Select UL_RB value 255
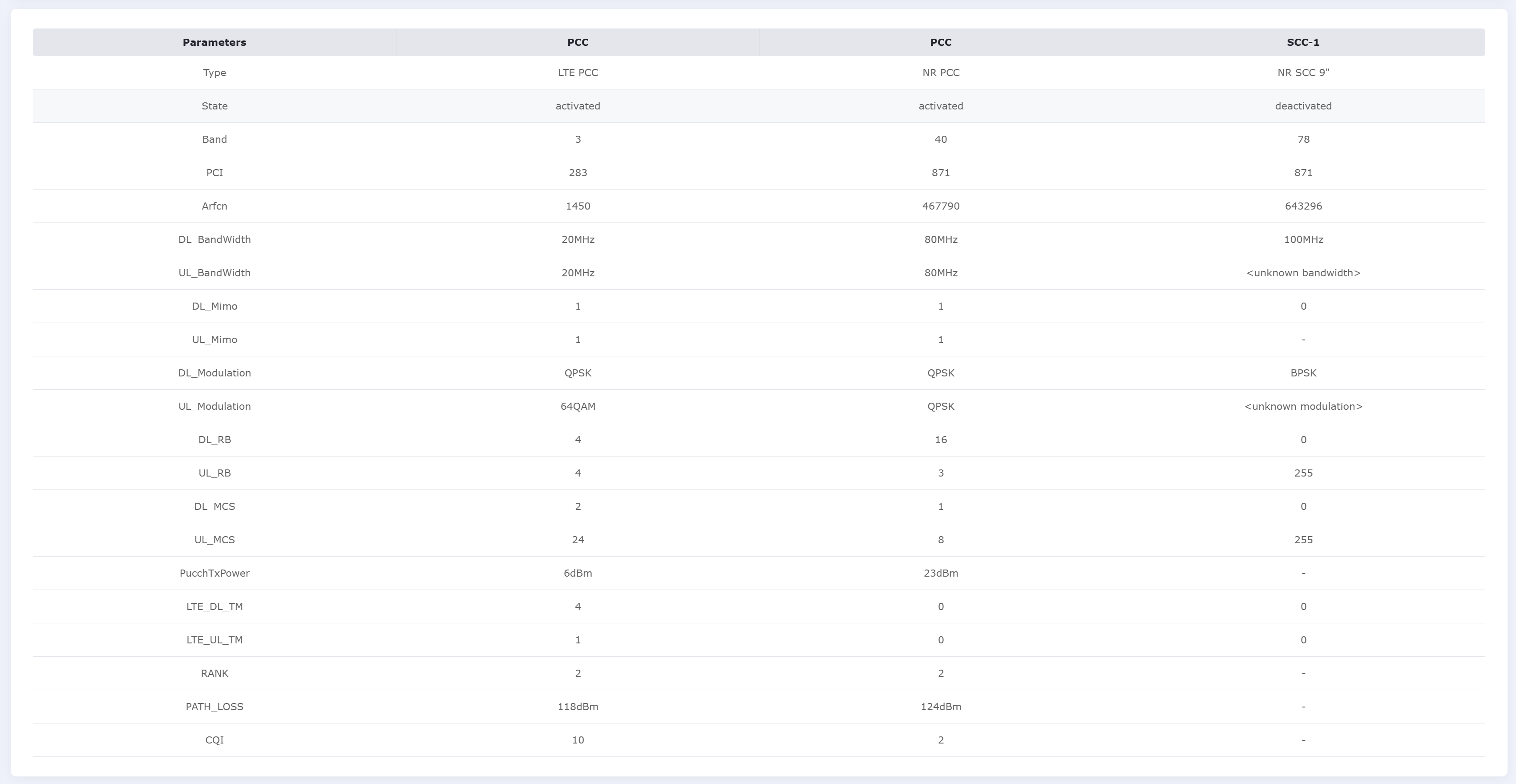This screenshot has height=784, width=1516. [x=1303, y=473]
